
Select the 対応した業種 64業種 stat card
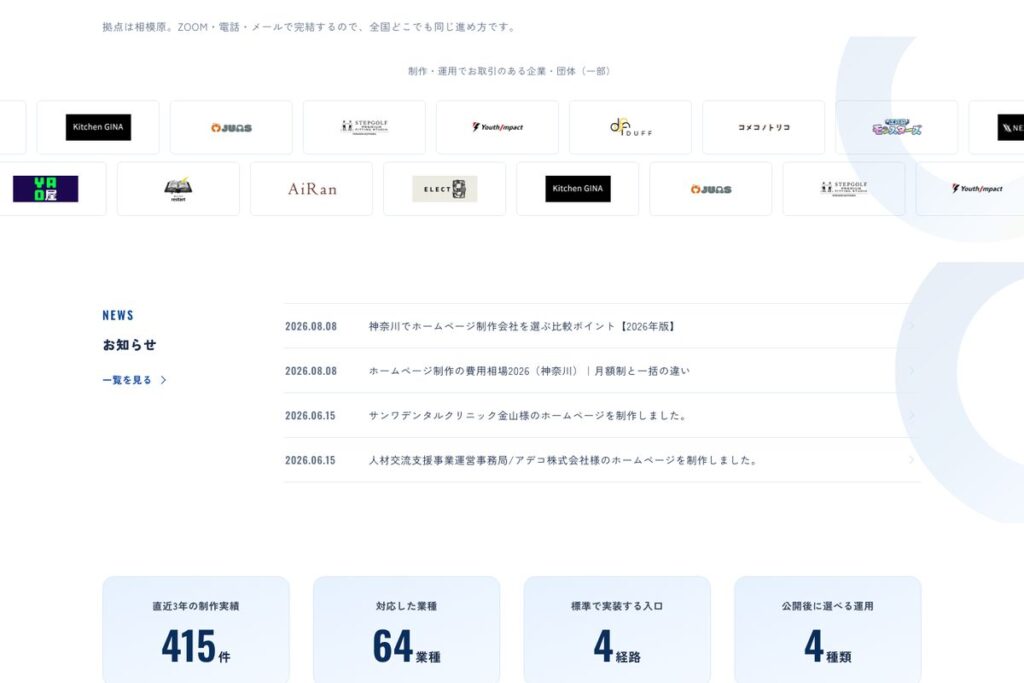click(x=406, y=629)
